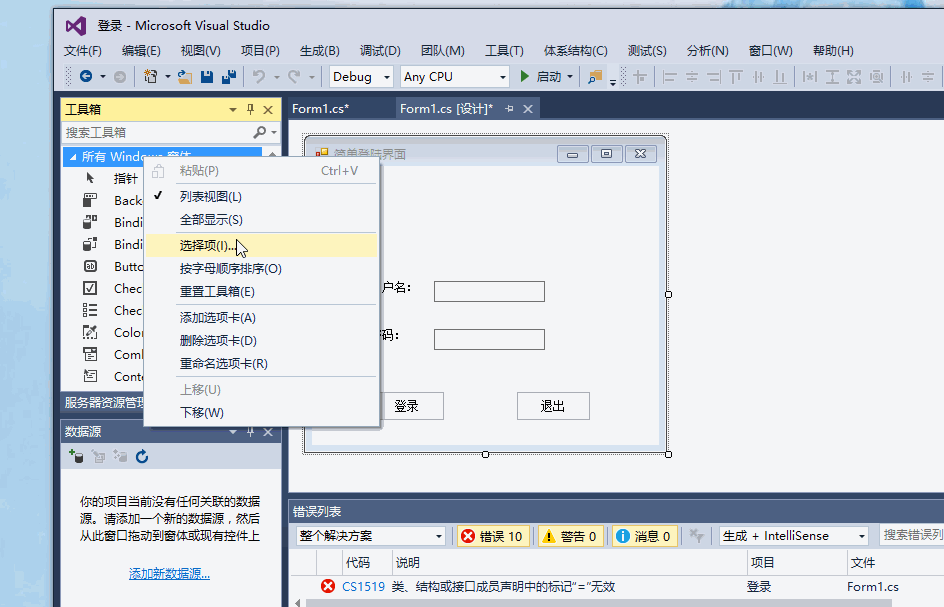
Task: Click the Align Bottoms layout icon
Action: [x=780, y=76]
